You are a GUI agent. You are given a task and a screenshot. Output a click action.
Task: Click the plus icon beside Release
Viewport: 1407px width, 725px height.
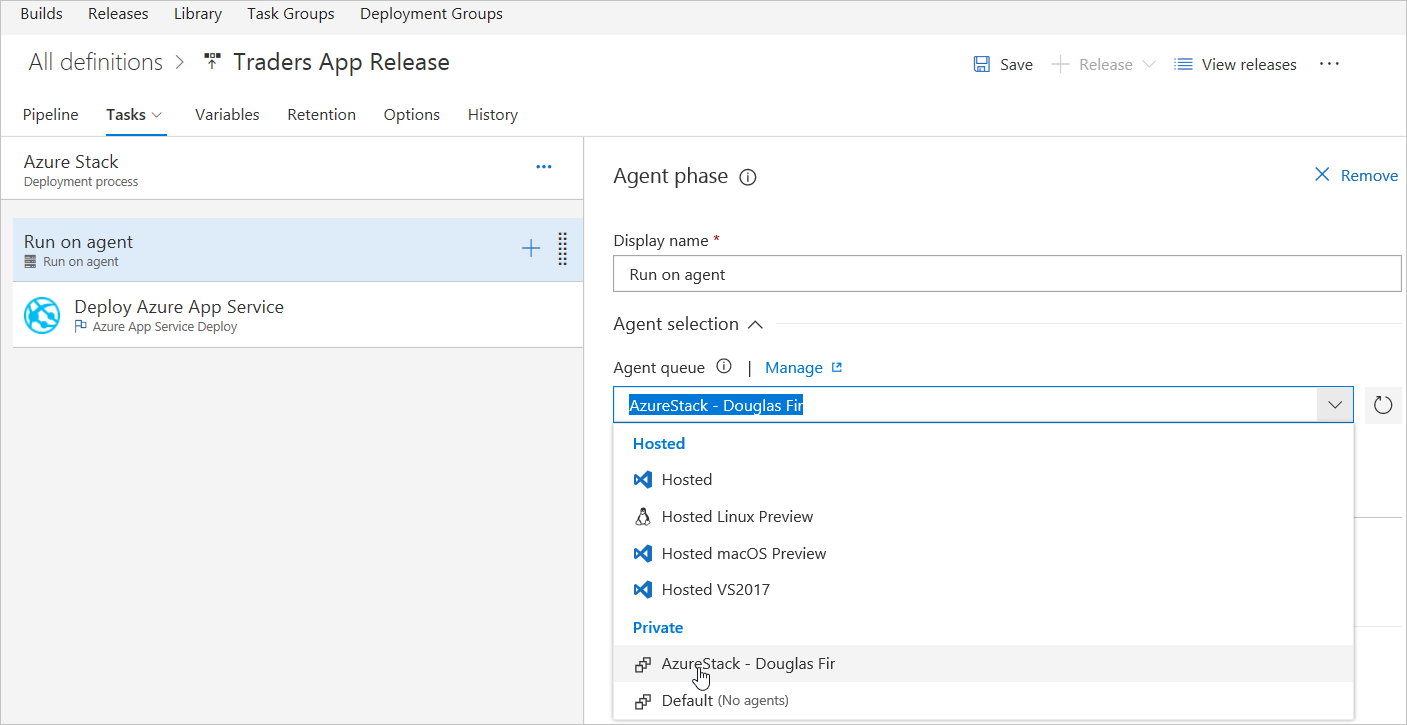click(1060, 64)
